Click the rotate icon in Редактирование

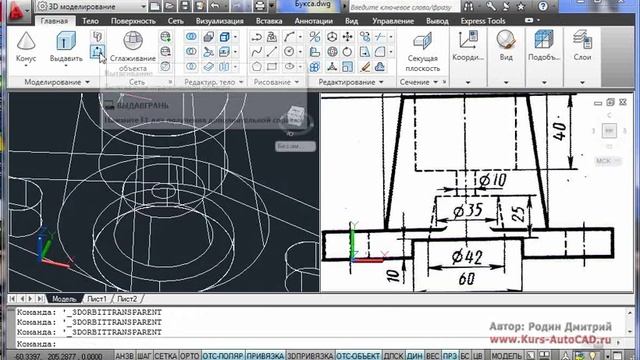(x=347, y=52)
